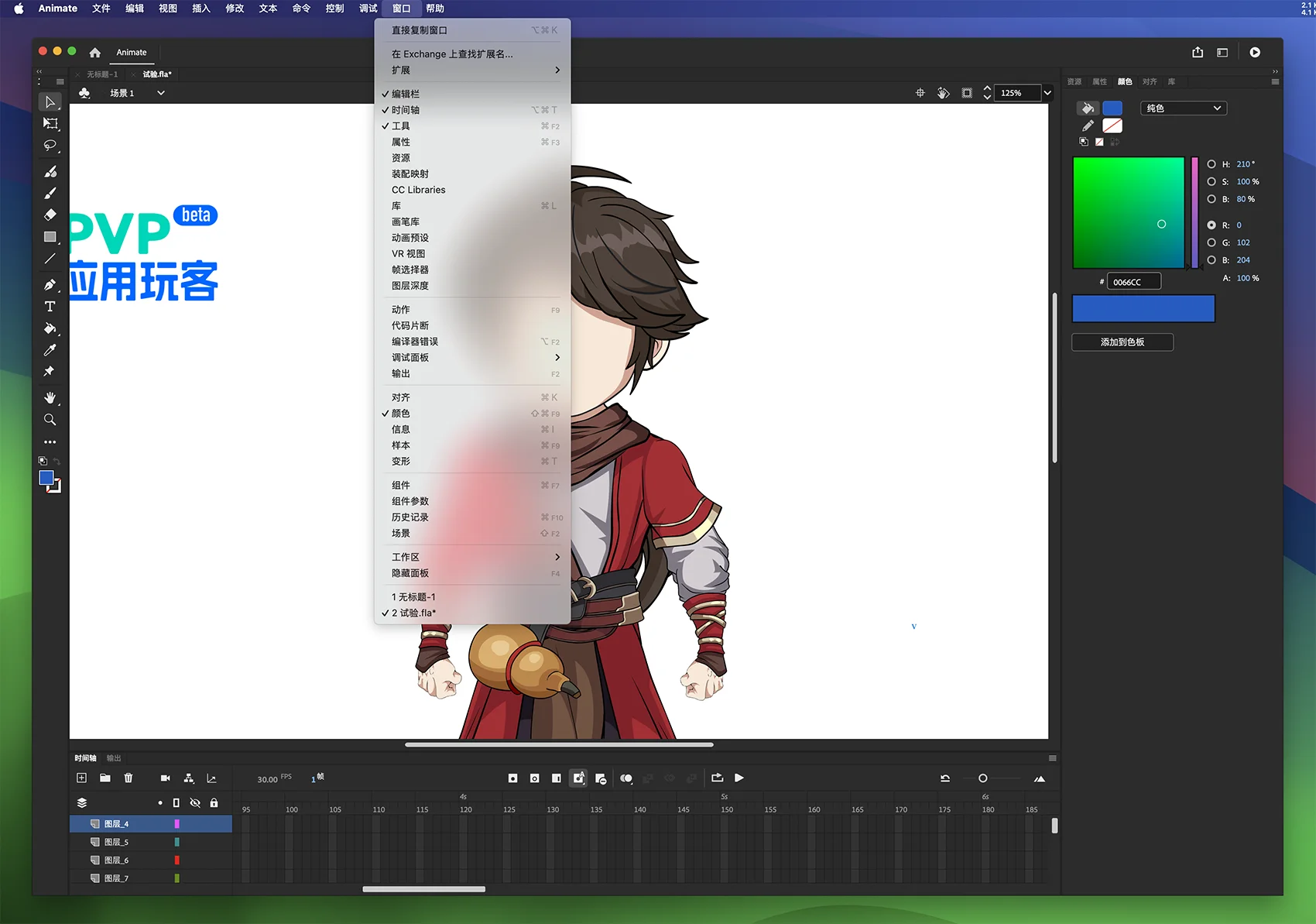Select the S saturation radio button
The width and height of the screenshot is (1316, 924).
[1211, 181]
